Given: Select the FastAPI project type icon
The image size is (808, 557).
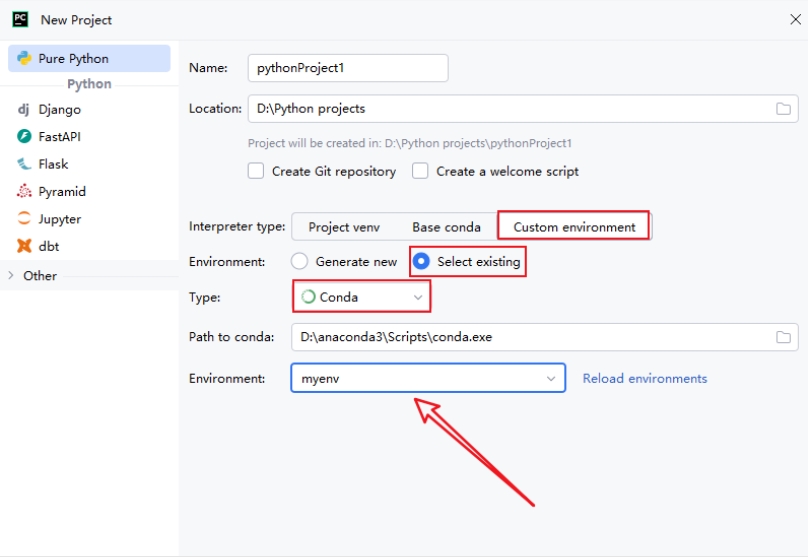Looking at the screenshot, I should tap(24, 136).
